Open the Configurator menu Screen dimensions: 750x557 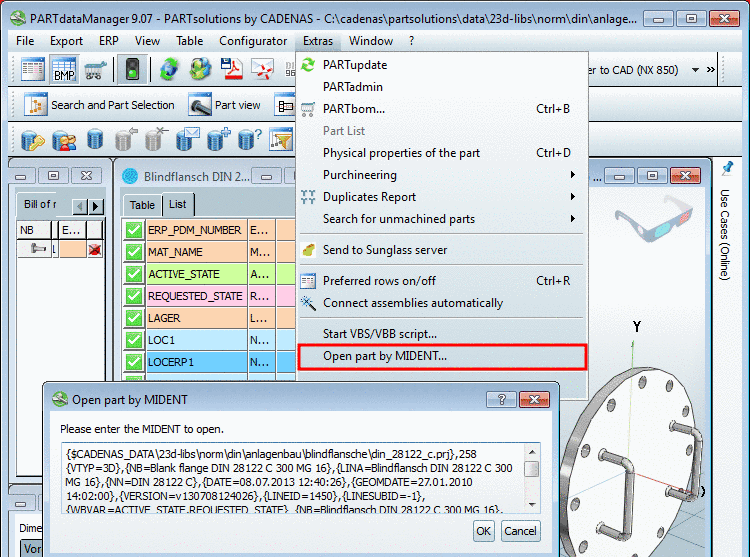(x=253, y=41)
